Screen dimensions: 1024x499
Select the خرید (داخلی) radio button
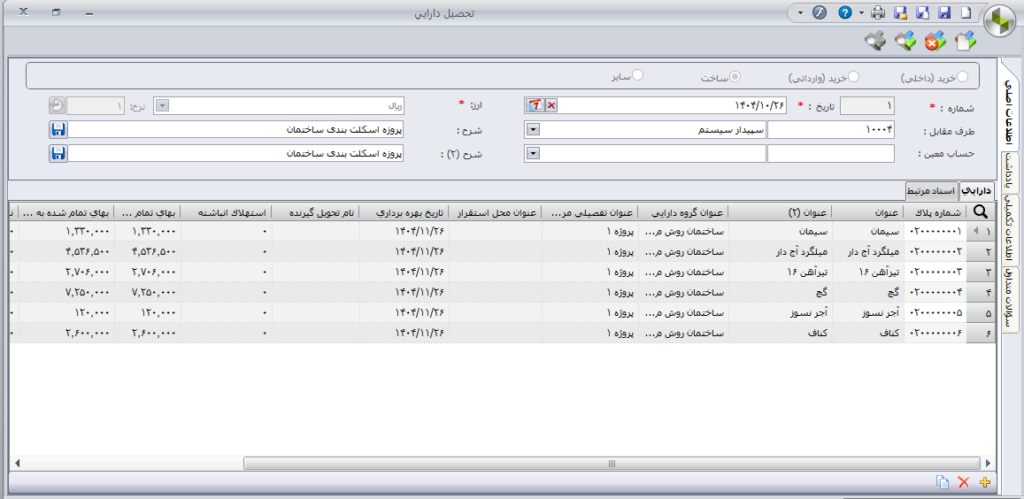(x=962, y=76)
